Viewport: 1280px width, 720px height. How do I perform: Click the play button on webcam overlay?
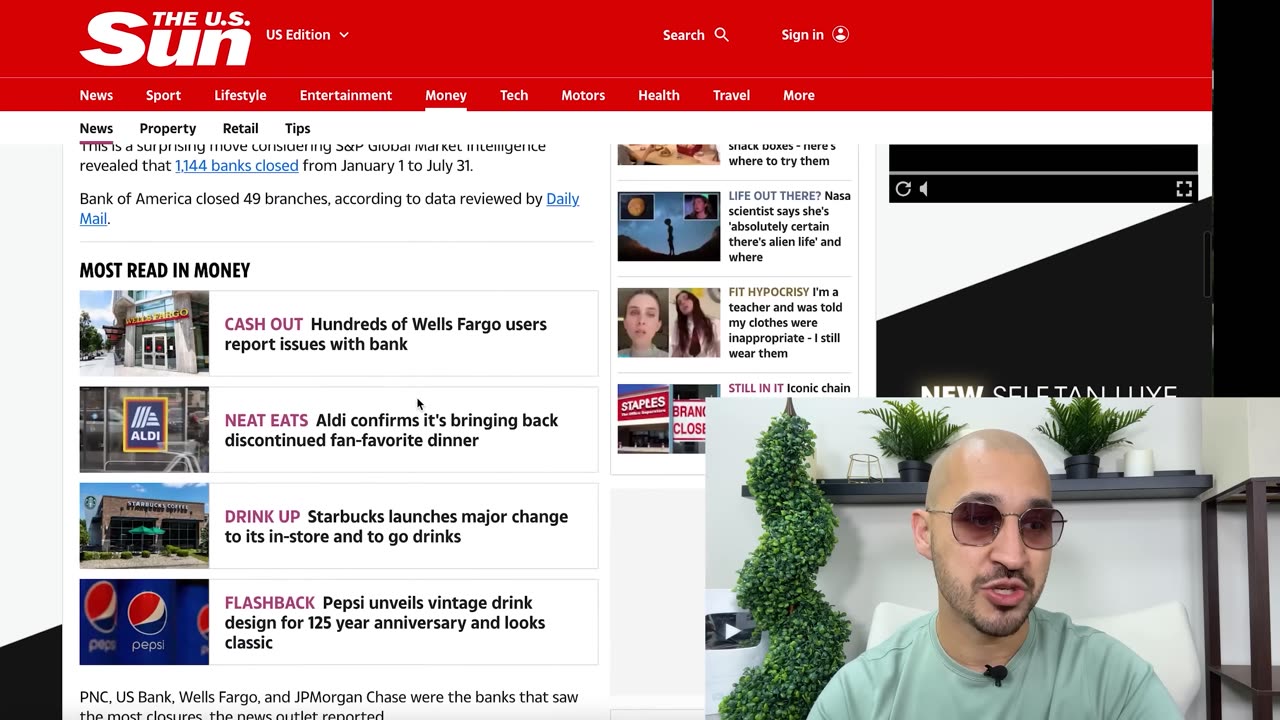[x=731, y=631]
